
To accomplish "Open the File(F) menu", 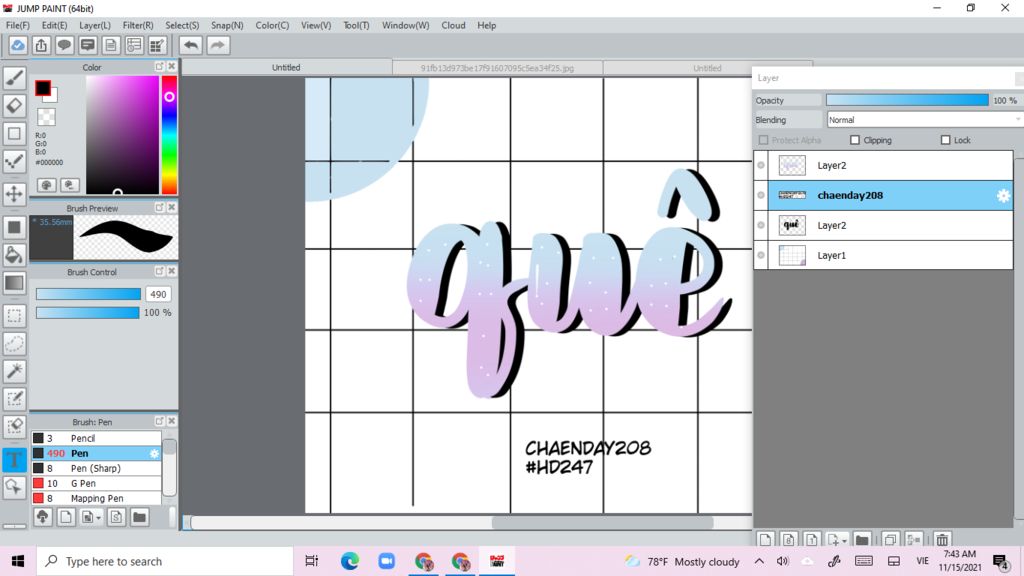I will pyautogui.click(x=18, y=25).
